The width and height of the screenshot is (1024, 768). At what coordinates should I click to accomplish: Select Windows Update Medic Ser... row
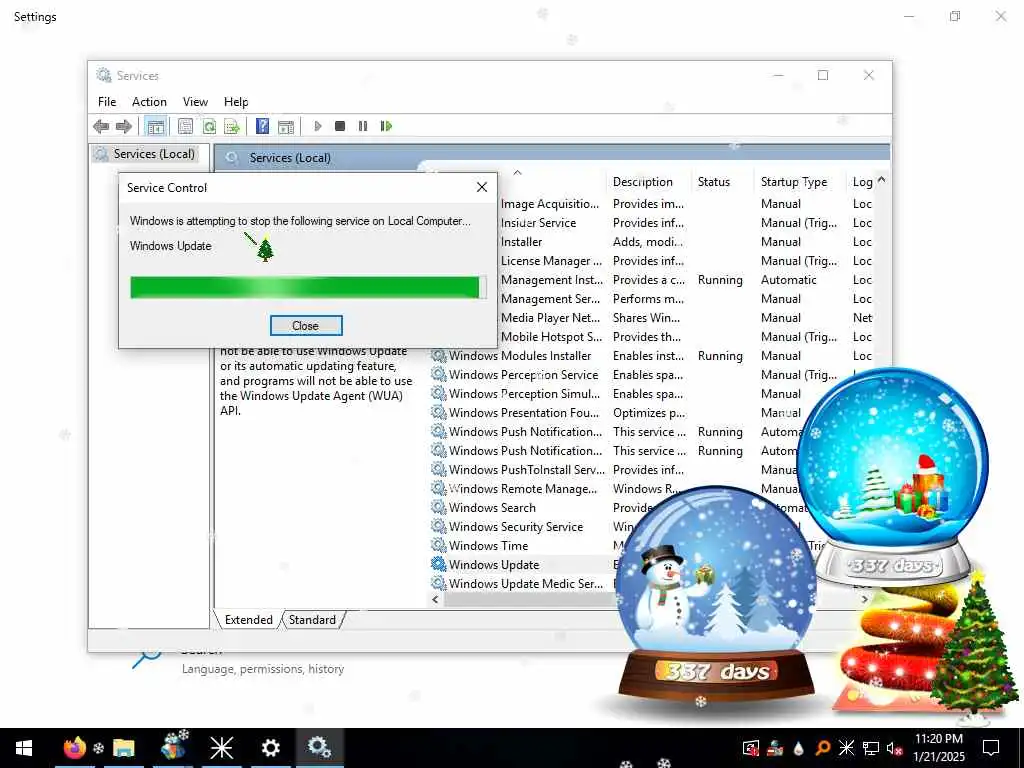click(x=525, y=583)
